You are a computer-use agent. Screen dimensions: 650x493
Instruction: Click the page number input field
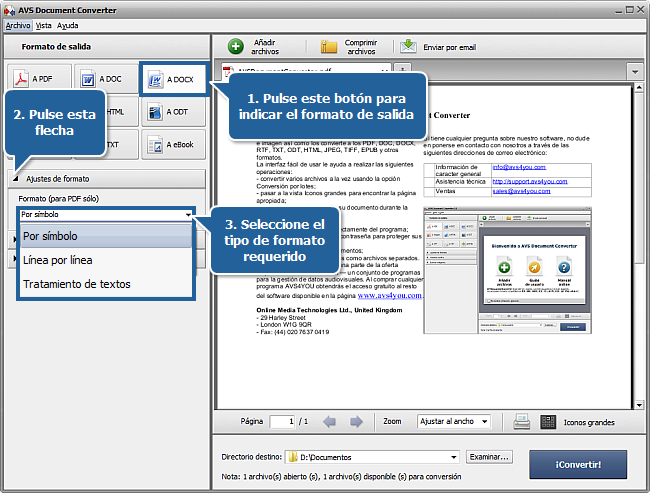(282, 422)
